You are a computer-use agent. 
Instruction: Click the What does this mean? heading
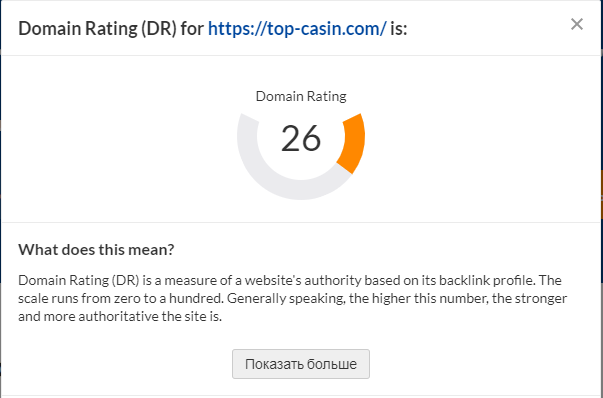click(96, 250)
